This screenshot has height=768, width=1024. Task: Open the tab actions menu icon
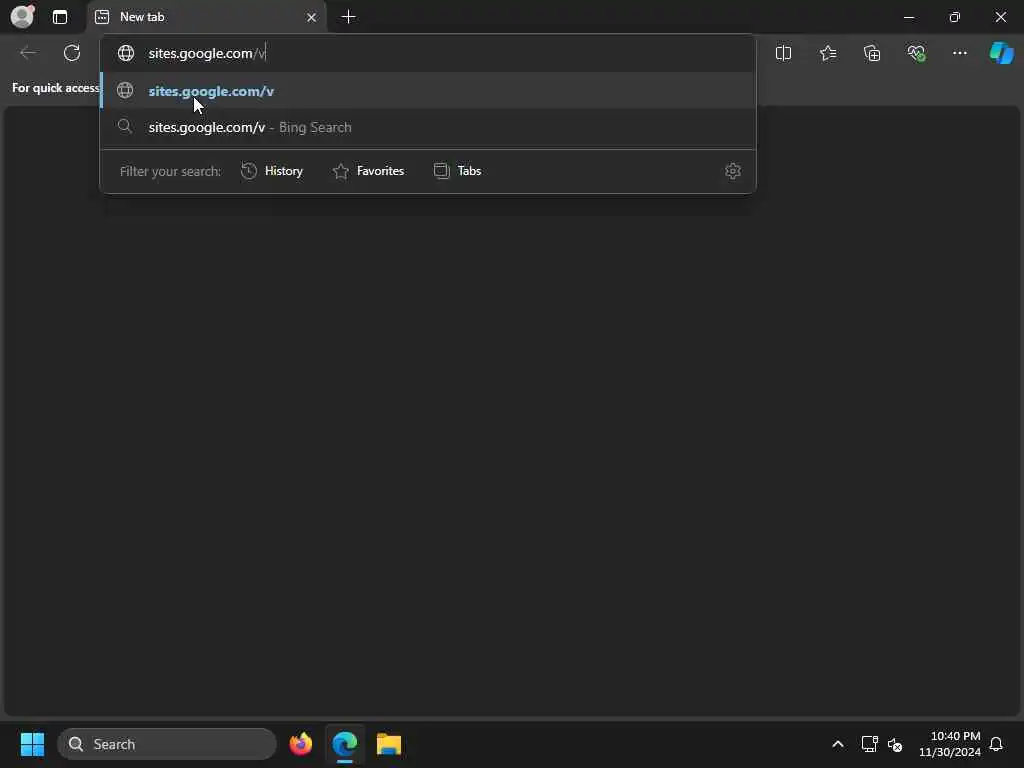pyautogui.click(x=59, y=17)
